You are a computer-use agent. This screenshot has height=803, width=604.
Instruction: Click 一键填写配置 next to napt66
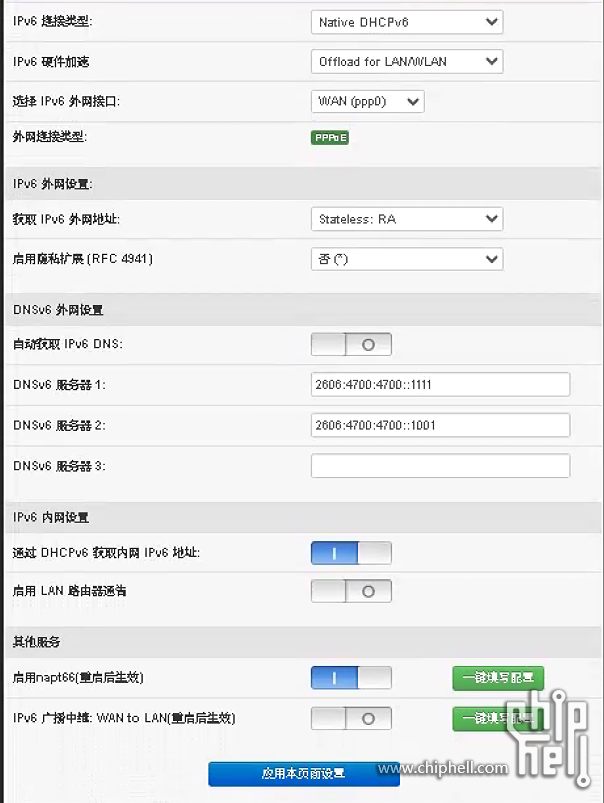[x=497, y=677]
